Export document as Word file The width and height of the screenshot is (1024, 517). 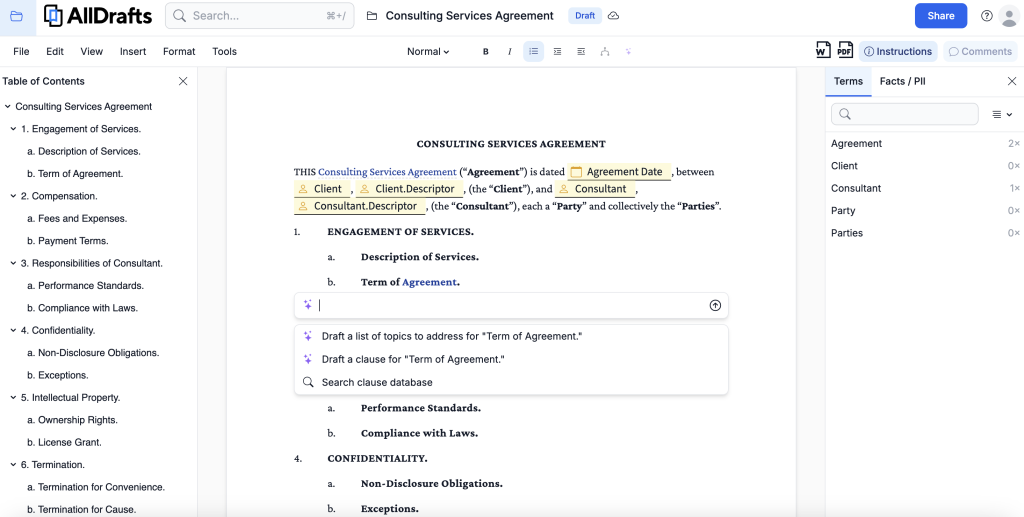pyautogui.click(x=823, y=51)
